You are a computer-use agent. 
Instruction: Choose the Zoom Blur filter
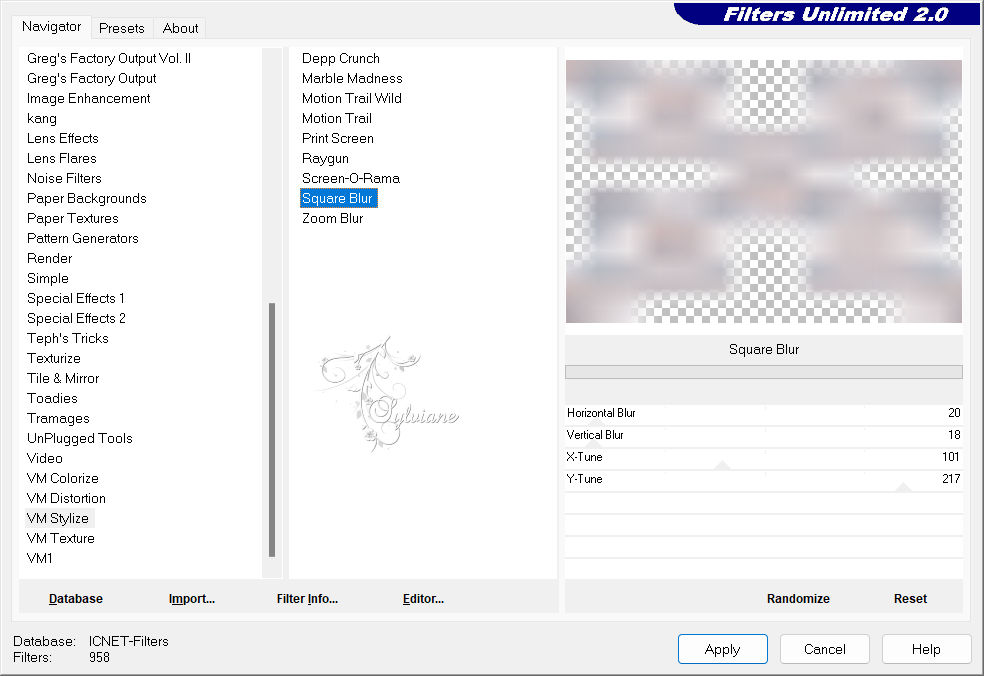click(x=333, y=218)
